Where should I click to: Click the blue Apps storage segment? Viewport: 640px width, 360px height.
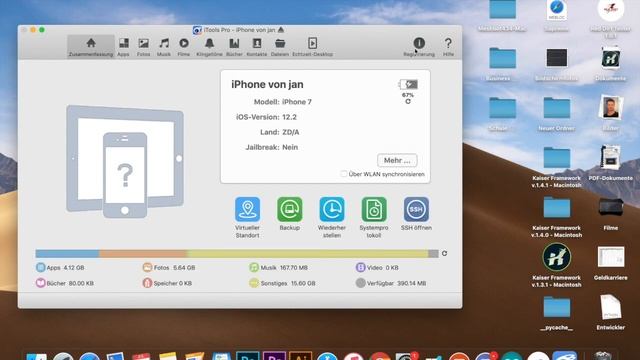tap(67, 253)
